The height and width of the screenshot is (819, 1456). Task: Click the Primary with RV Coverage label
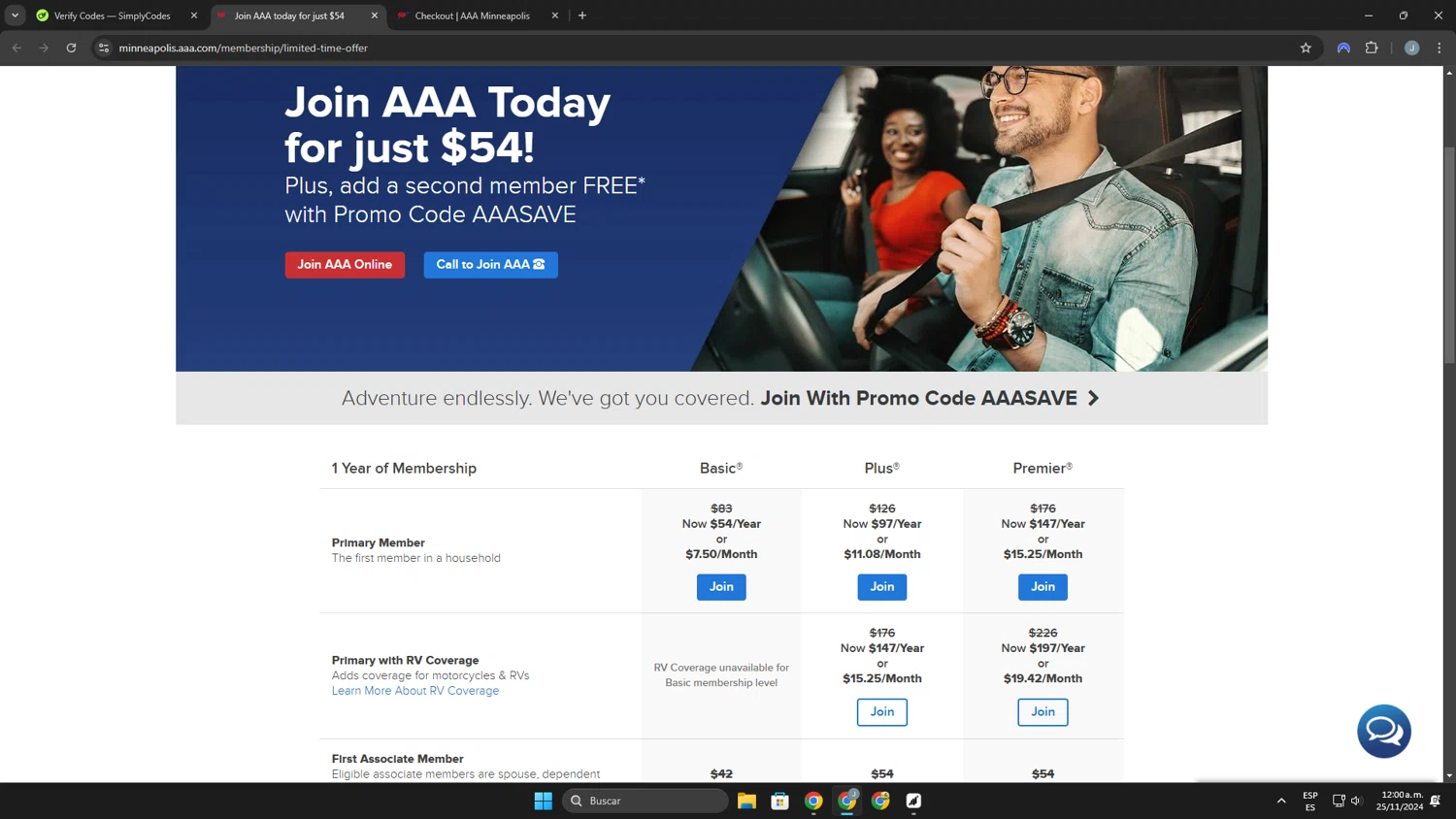(406, 660)
